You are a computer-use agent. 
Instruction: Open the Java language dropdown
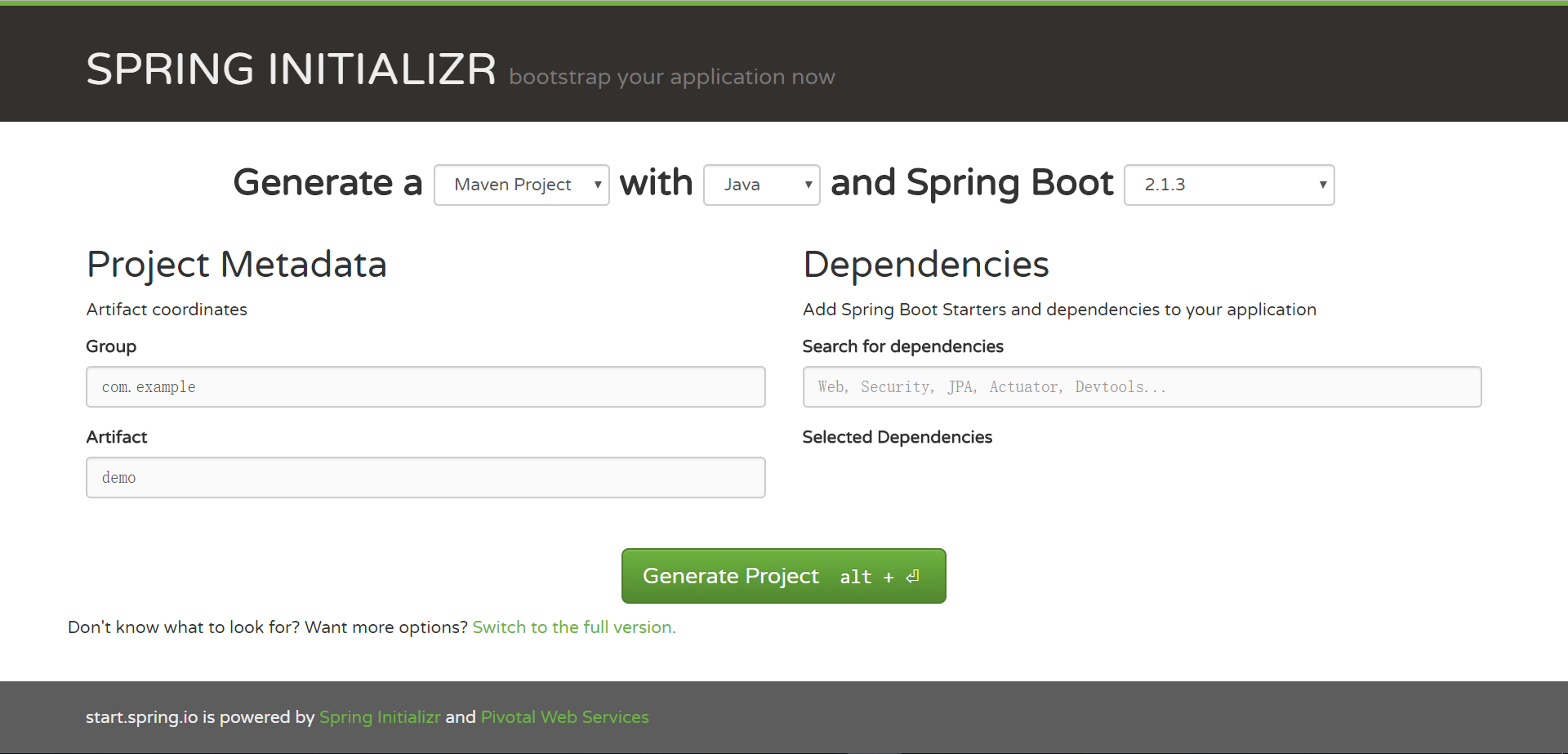[x=762, y=185]
